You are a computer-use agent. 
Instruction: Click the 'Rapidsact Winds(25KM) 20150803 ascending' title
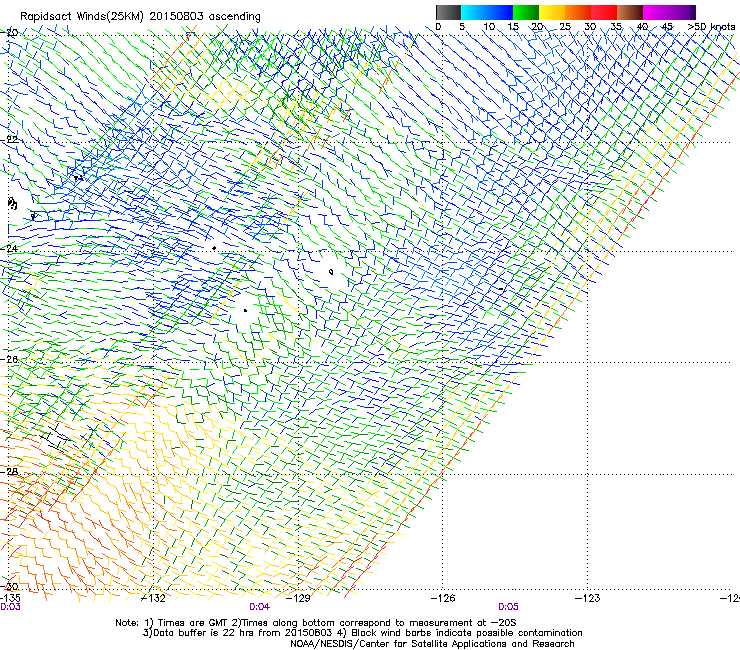point(140,17)
